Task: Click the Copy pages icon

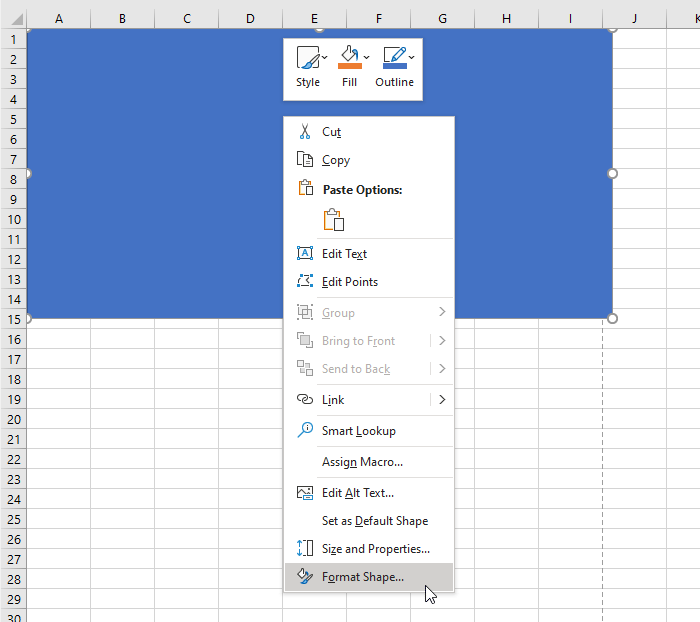Action: tap(305, 159)
